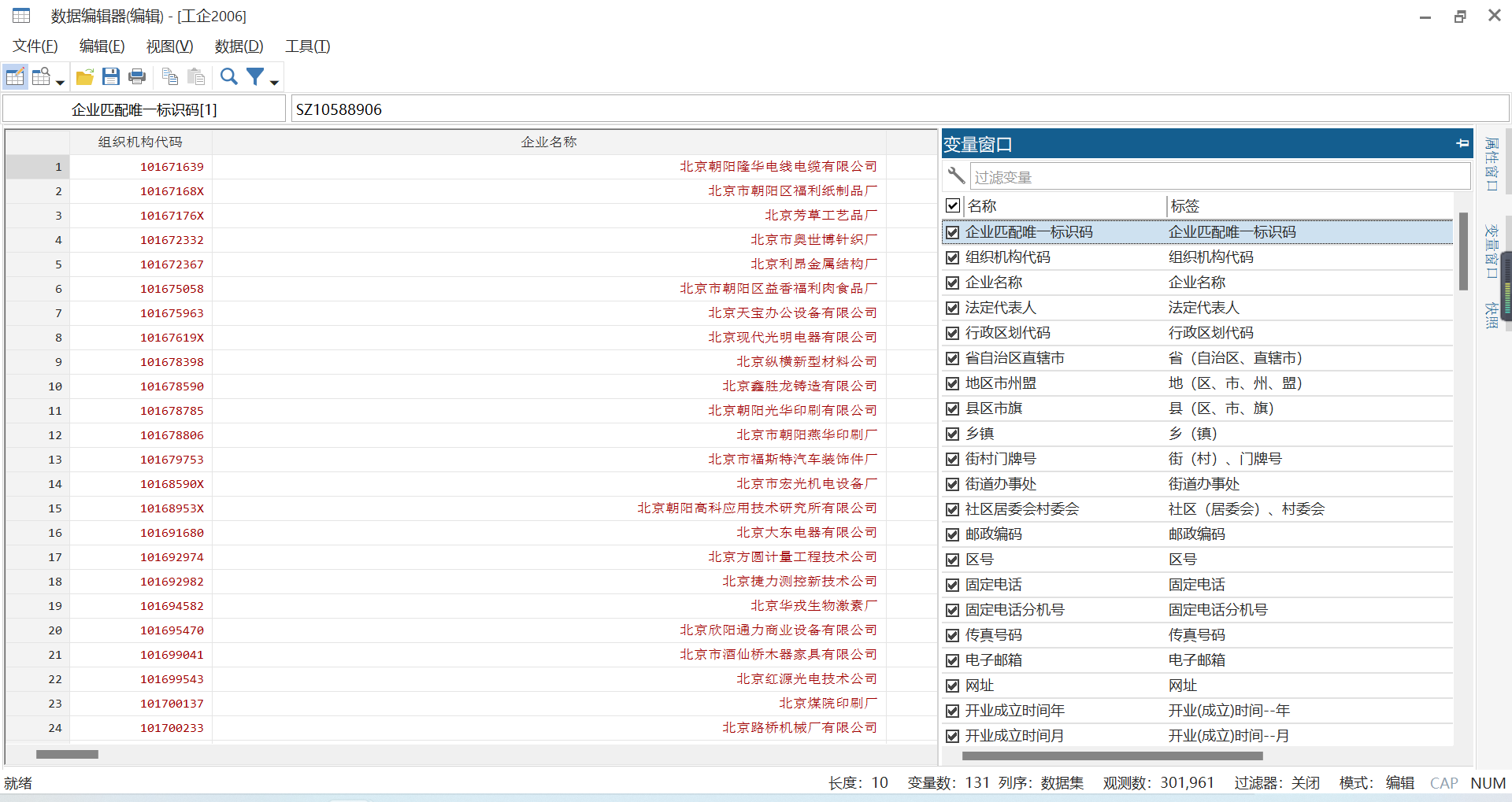Select cell 北京朝阳高科应用技术研究所有限公司
1512x802 pixels.
coord(549,508)
